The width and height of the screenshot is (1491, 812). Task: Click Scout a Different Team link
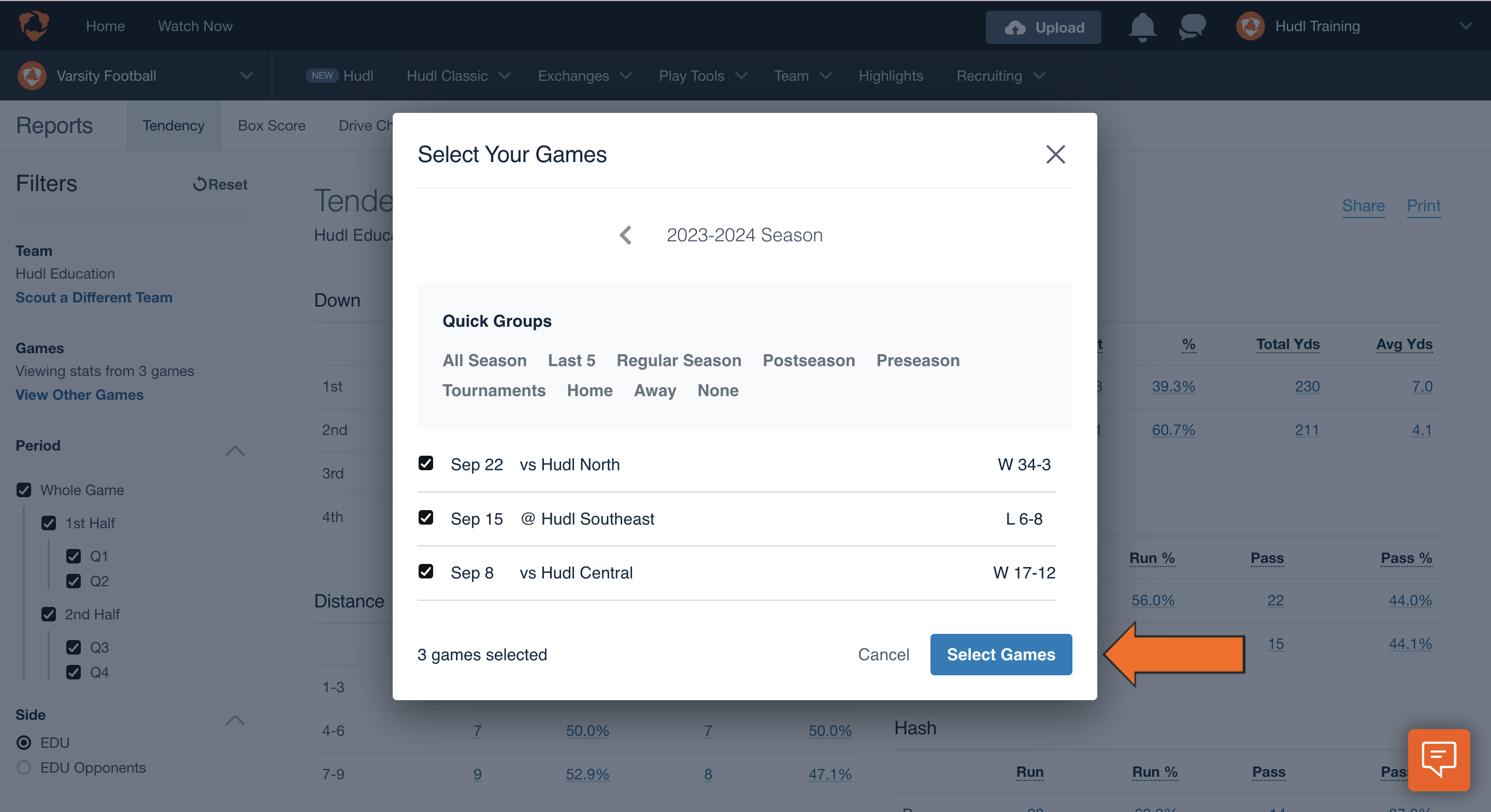94,297
